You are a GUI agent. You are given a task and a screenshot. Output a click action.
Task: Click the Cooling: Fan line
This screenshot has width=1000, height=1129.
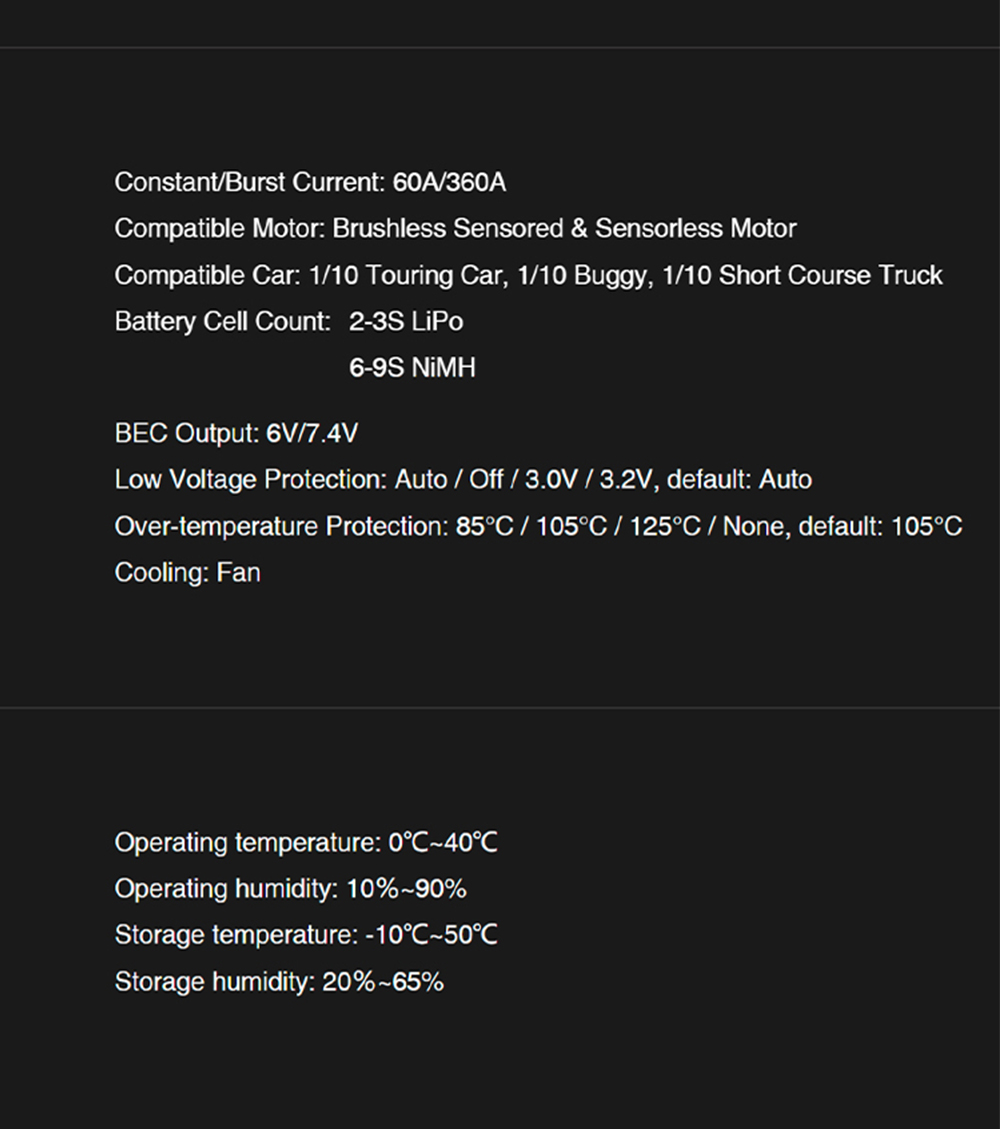click(188, 573)
